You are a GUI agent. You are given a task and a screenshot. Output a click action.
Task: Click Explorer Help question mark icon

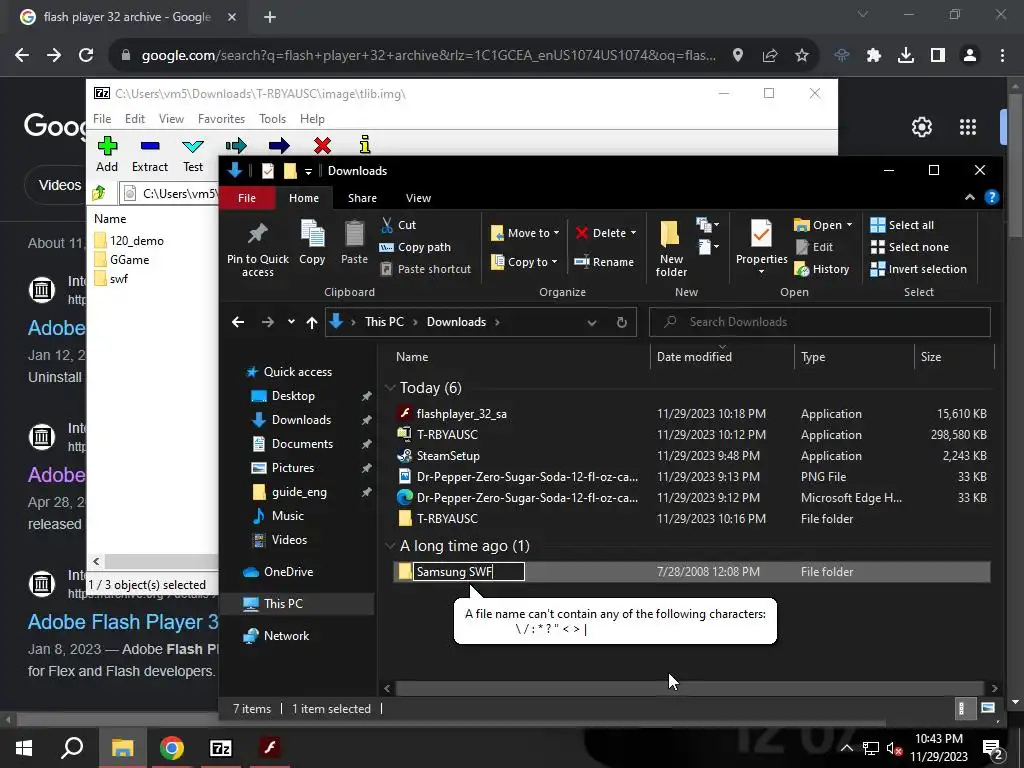click(991, 197)
